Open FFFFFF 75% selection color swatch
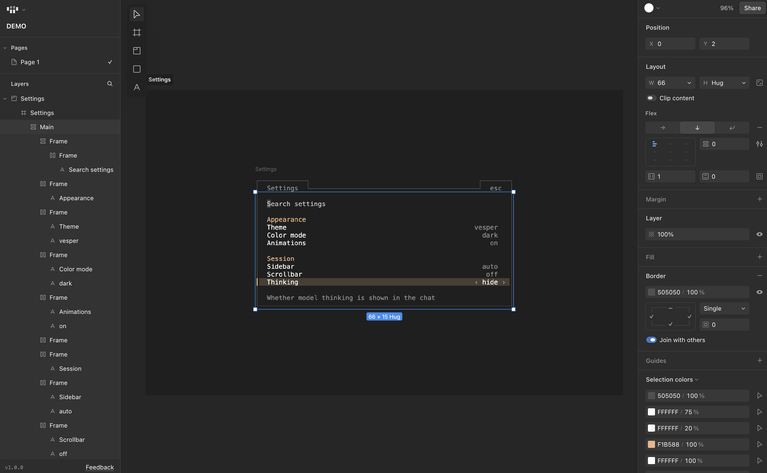 [x=651, y=412]
